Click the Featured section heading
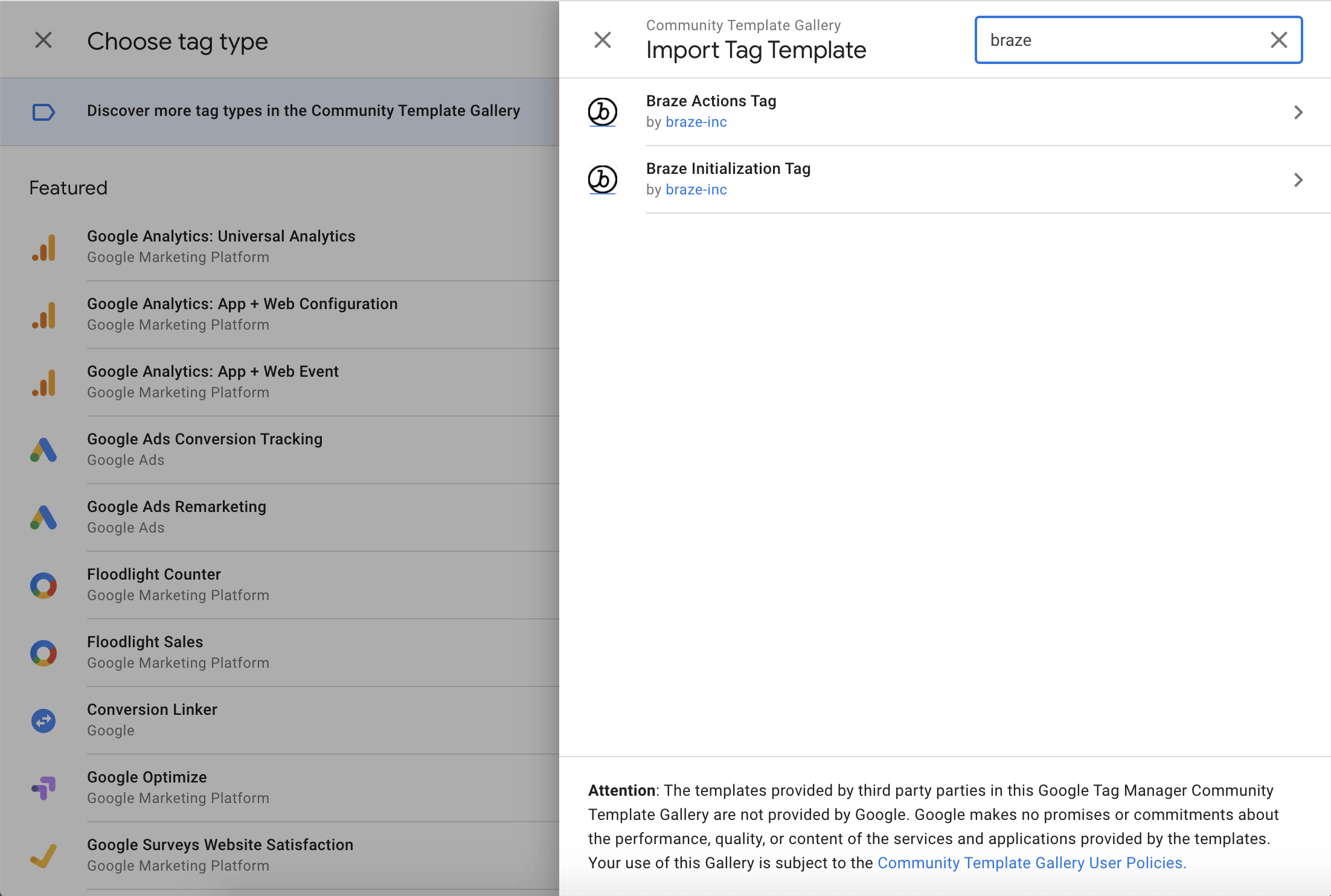1331x896 pixels. (68, 188)
